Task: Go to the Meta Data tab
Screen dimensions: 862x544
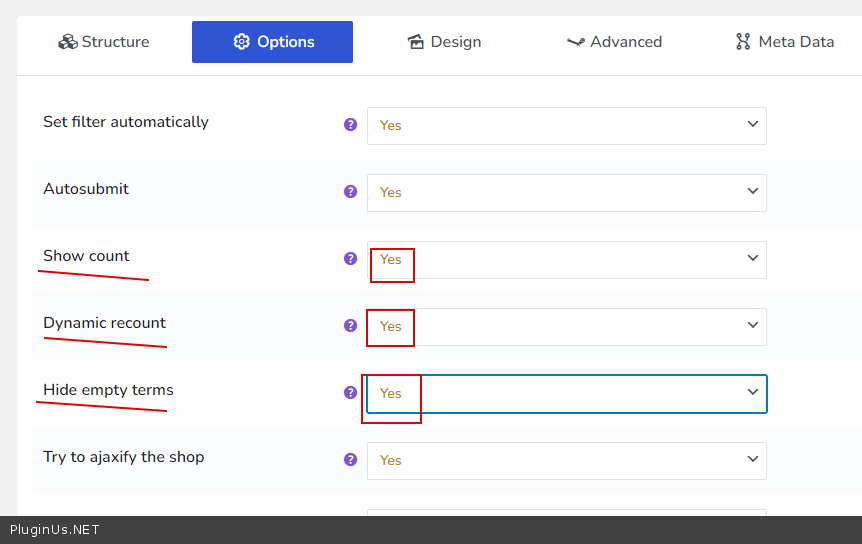Action: [x=785, y=42]
